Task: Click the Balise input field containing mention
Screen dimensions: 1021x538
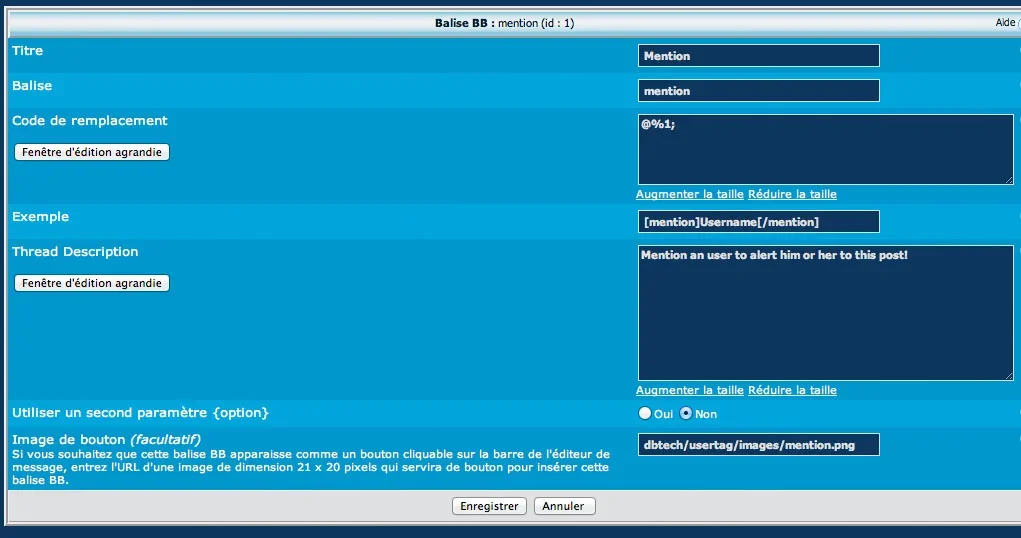Action: (x=759, y=91)
